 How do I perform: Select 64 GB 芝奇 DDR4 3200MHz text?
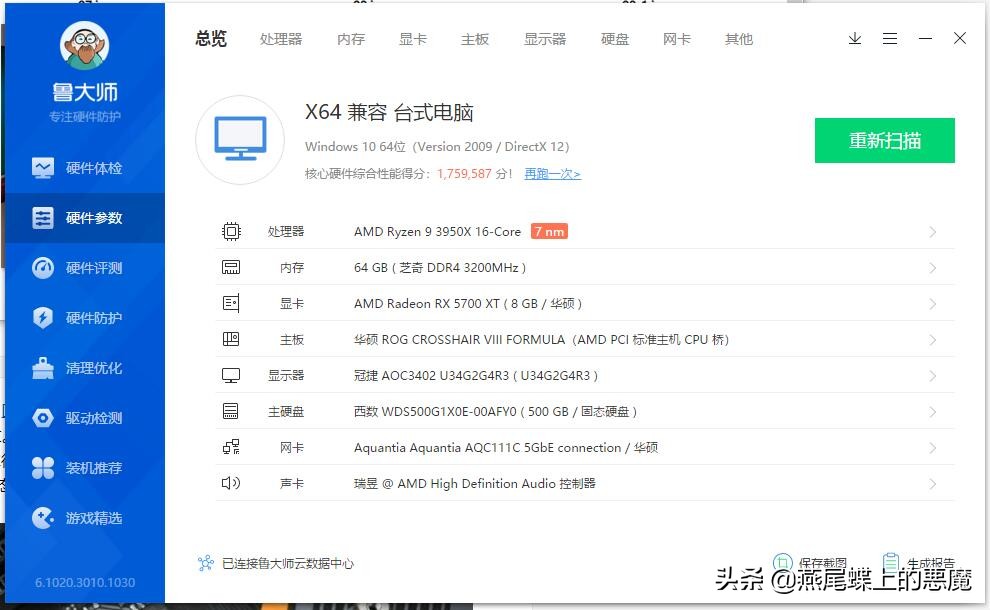click(x=440, y=268)
